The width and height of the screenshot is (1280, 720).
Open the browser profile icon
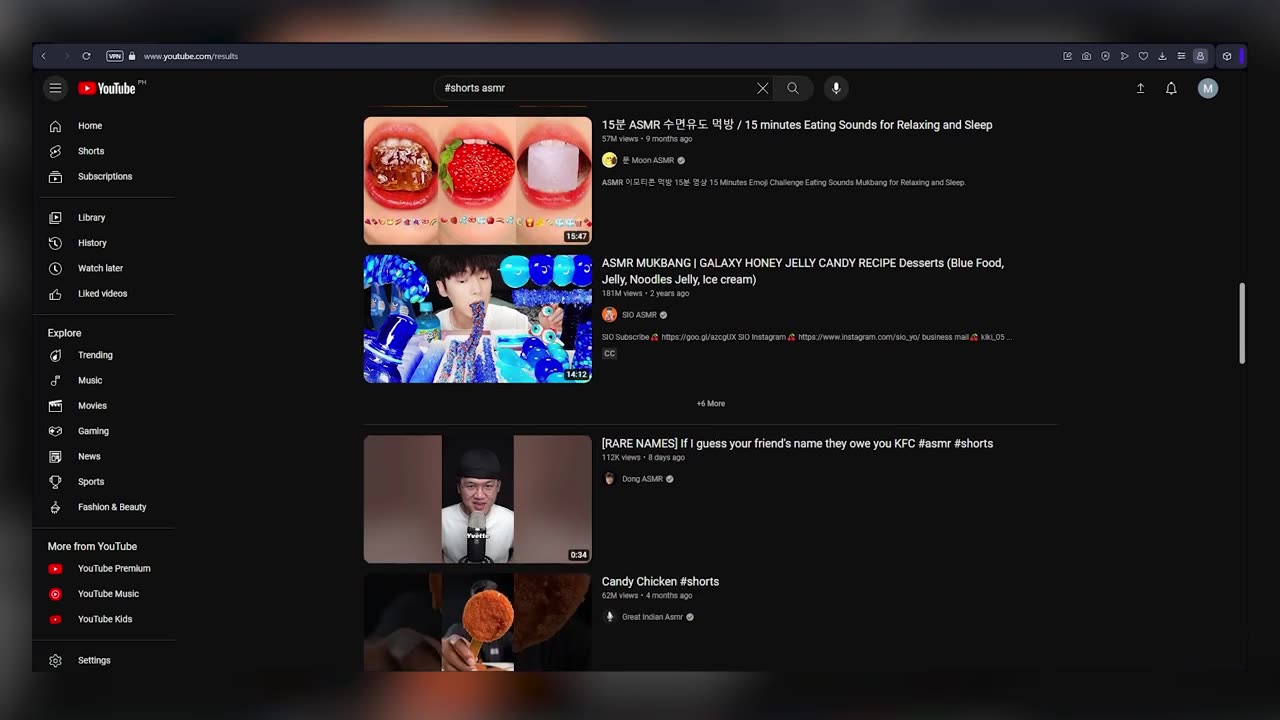pos(1200,56)
